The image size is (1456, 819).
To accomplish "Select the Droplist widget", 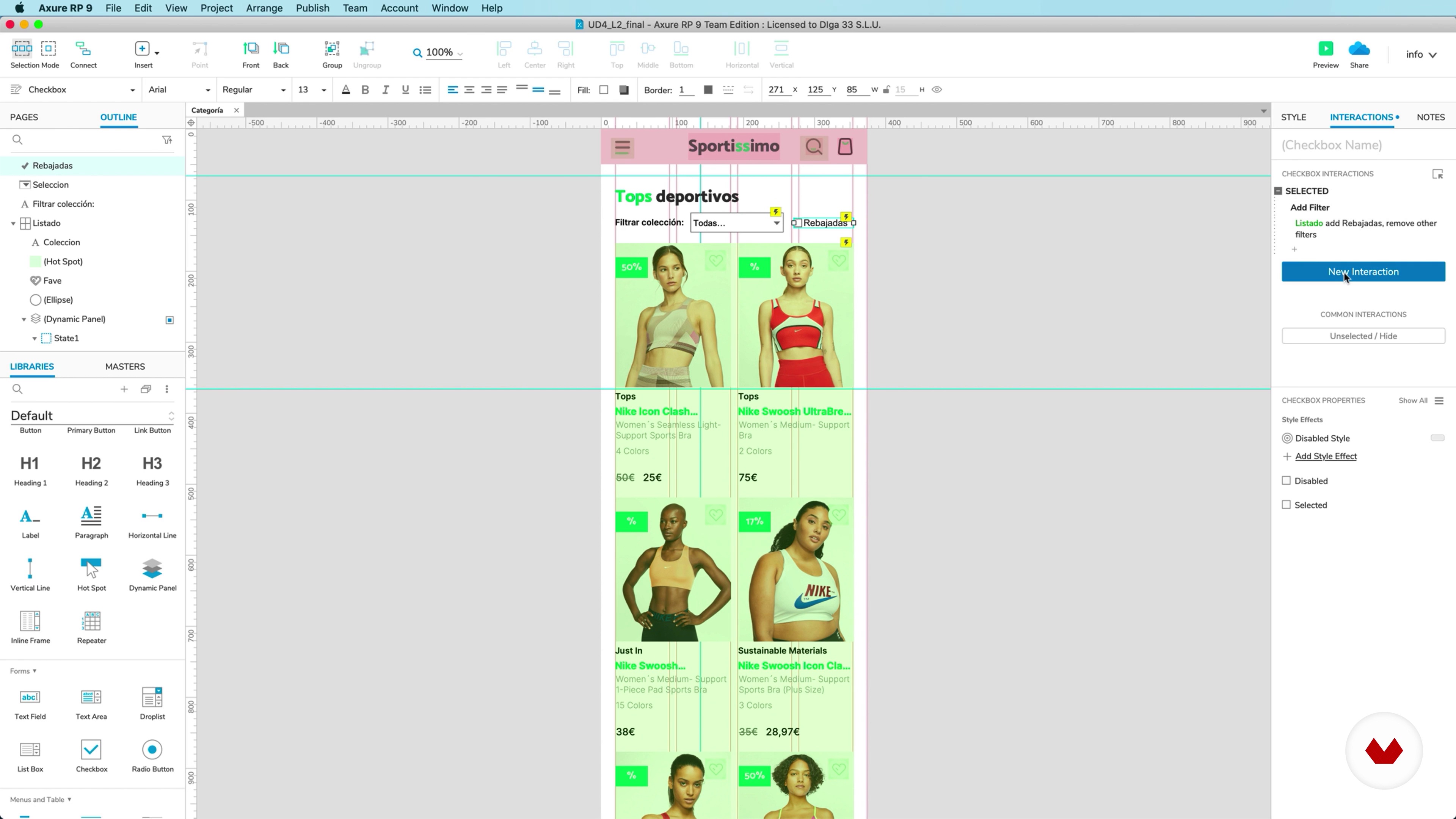I will point(152,703).
